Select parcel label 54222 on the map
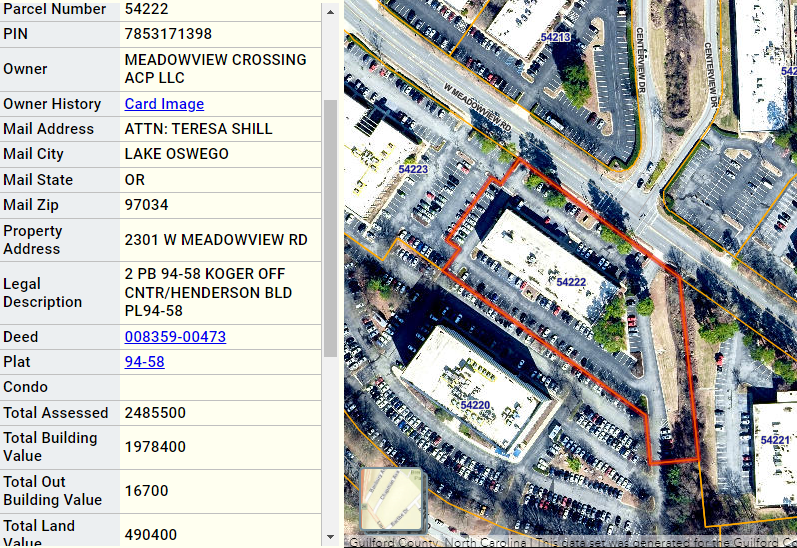797x548 pixels. pos(571,282)
